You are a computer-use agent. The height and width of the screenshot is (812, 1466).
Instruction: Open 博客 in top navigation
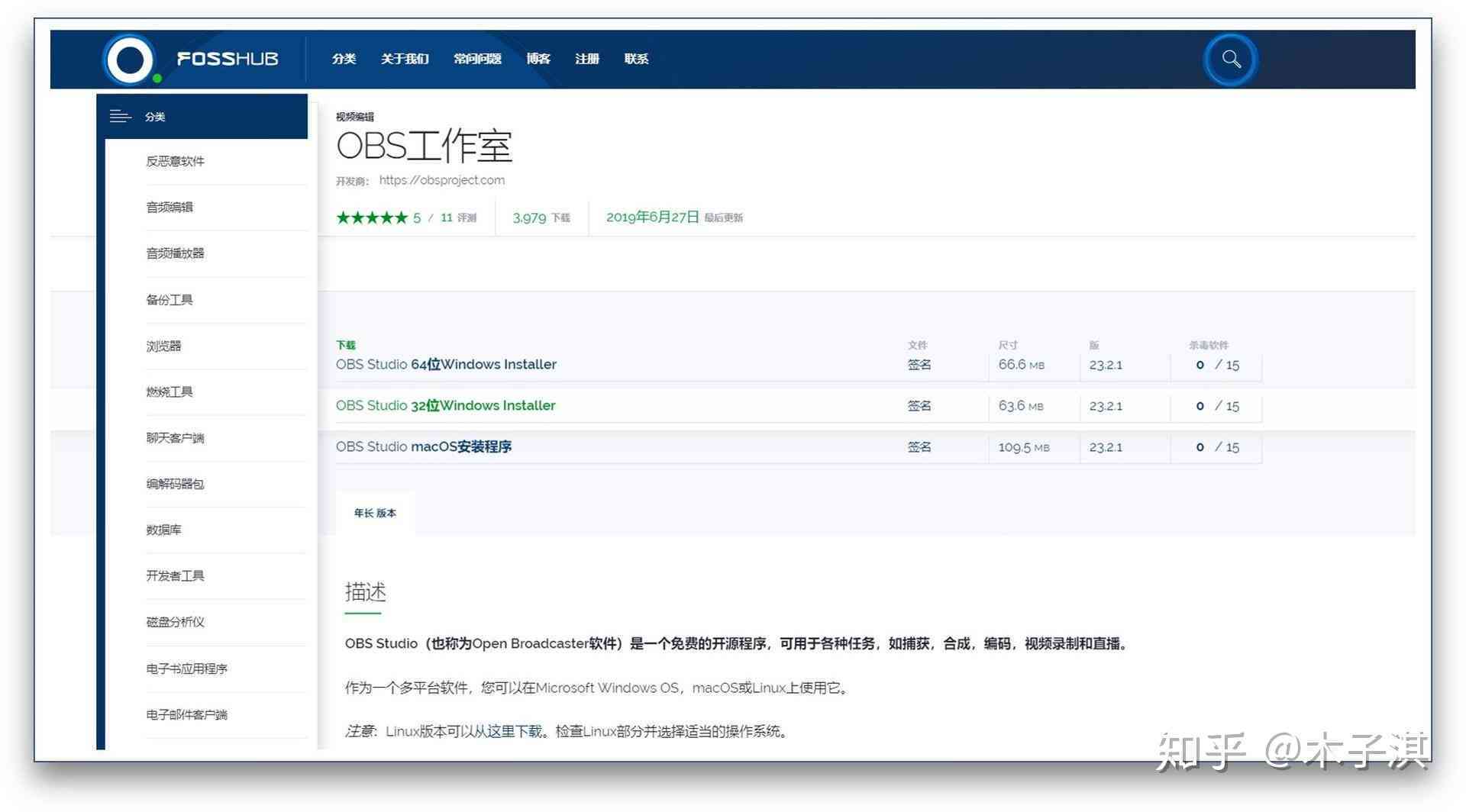pyautogui.click(x=538, y=59)
